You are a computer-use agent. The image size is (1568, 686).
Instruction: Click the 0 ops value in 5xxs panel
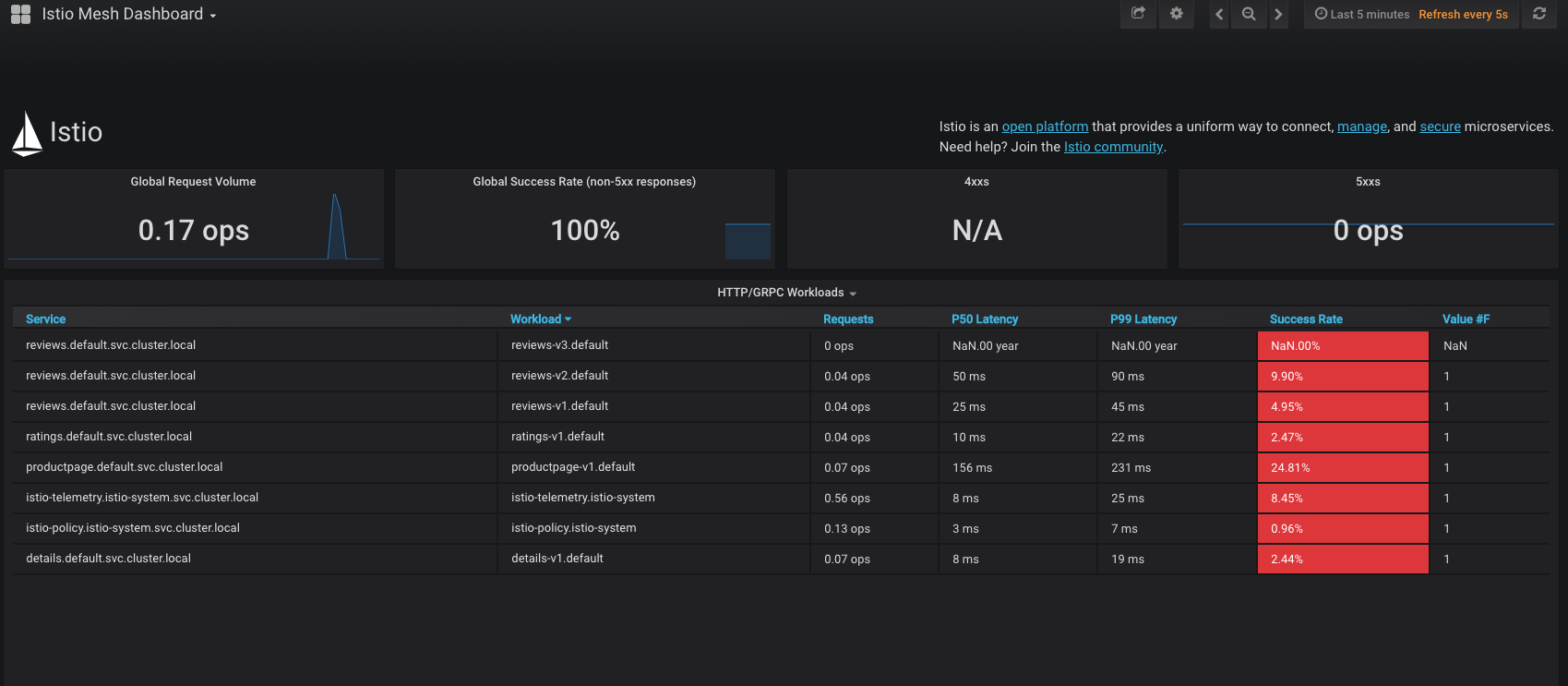click(x=1369, y=230)
